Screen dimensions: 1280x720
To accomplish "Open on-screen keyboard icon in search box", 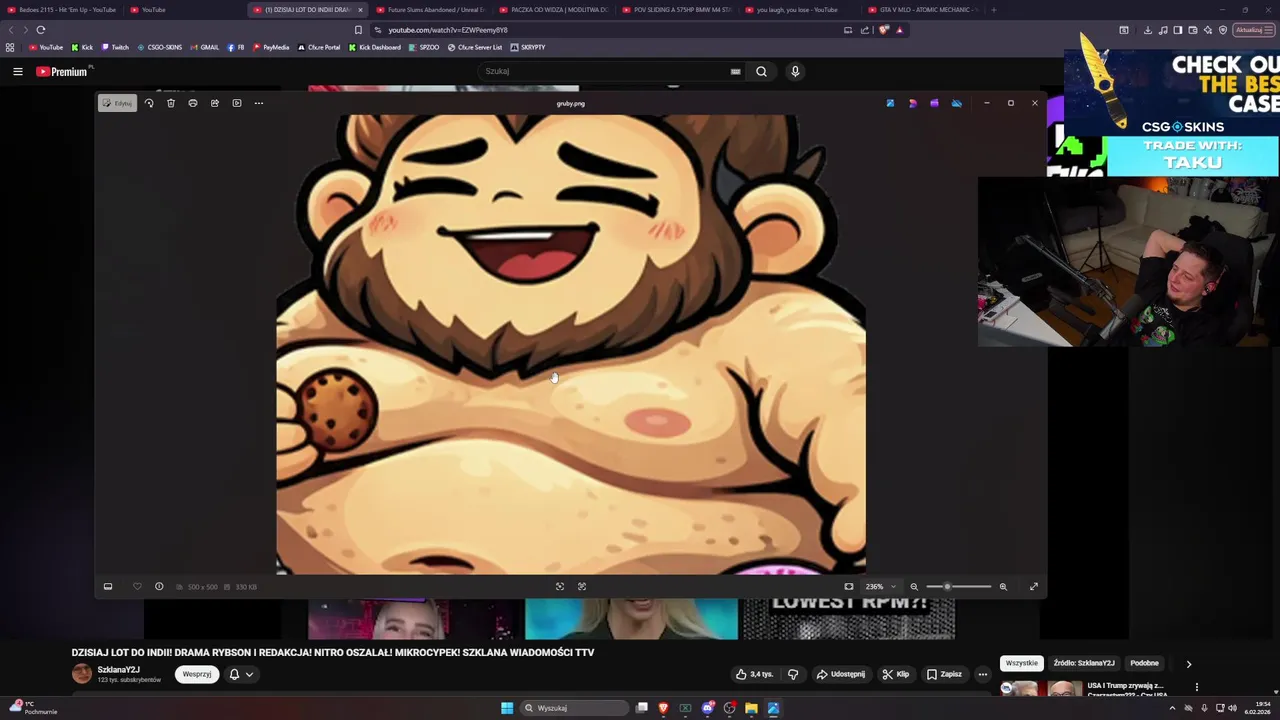I will 736,71.
